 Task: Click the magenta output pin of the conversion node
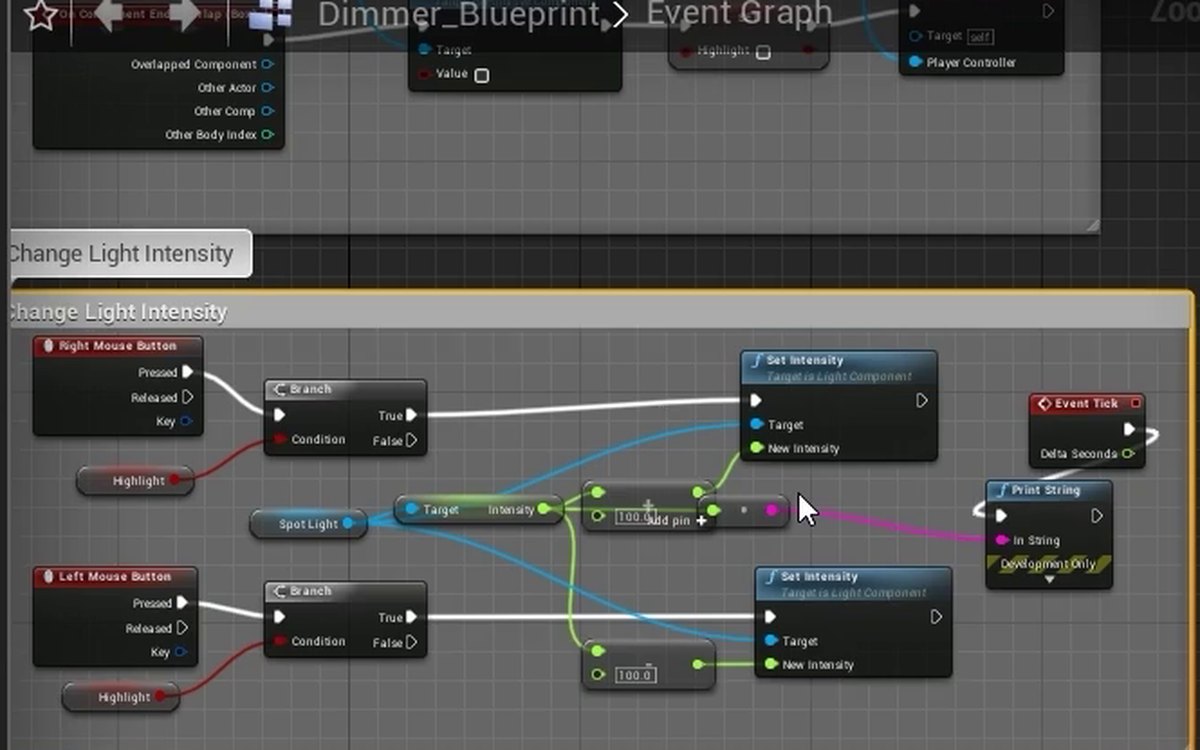pos(772,510)
